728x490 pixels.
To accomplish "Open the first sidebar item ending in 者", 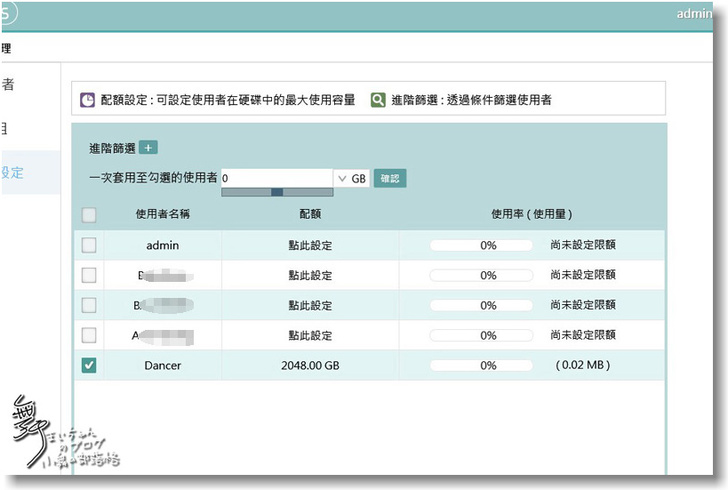I will pyautogui.click(x=10, y=85).
